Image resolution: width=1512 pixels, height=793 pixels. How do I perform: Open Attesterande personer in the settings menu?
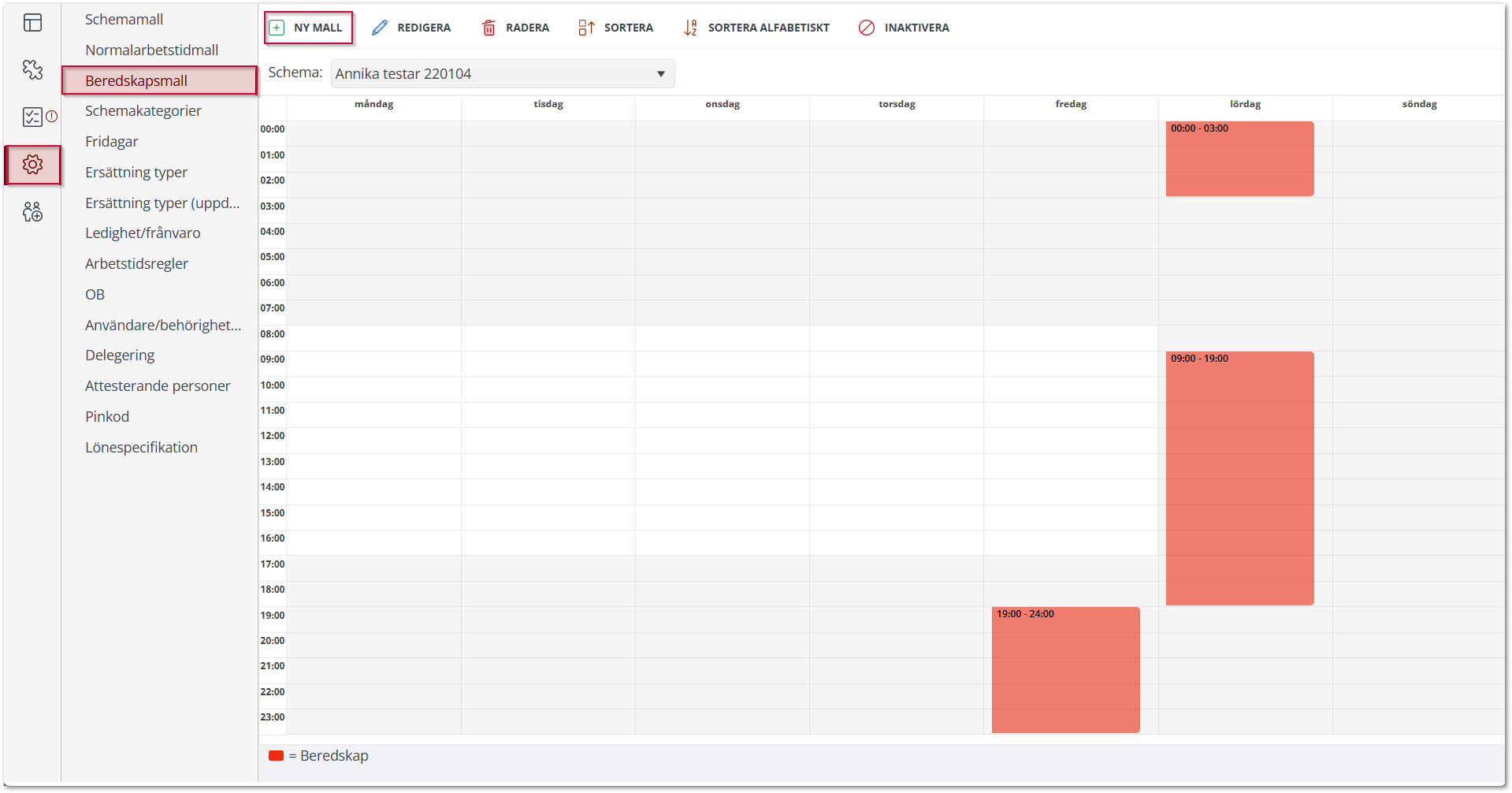[x=158, y=386]
